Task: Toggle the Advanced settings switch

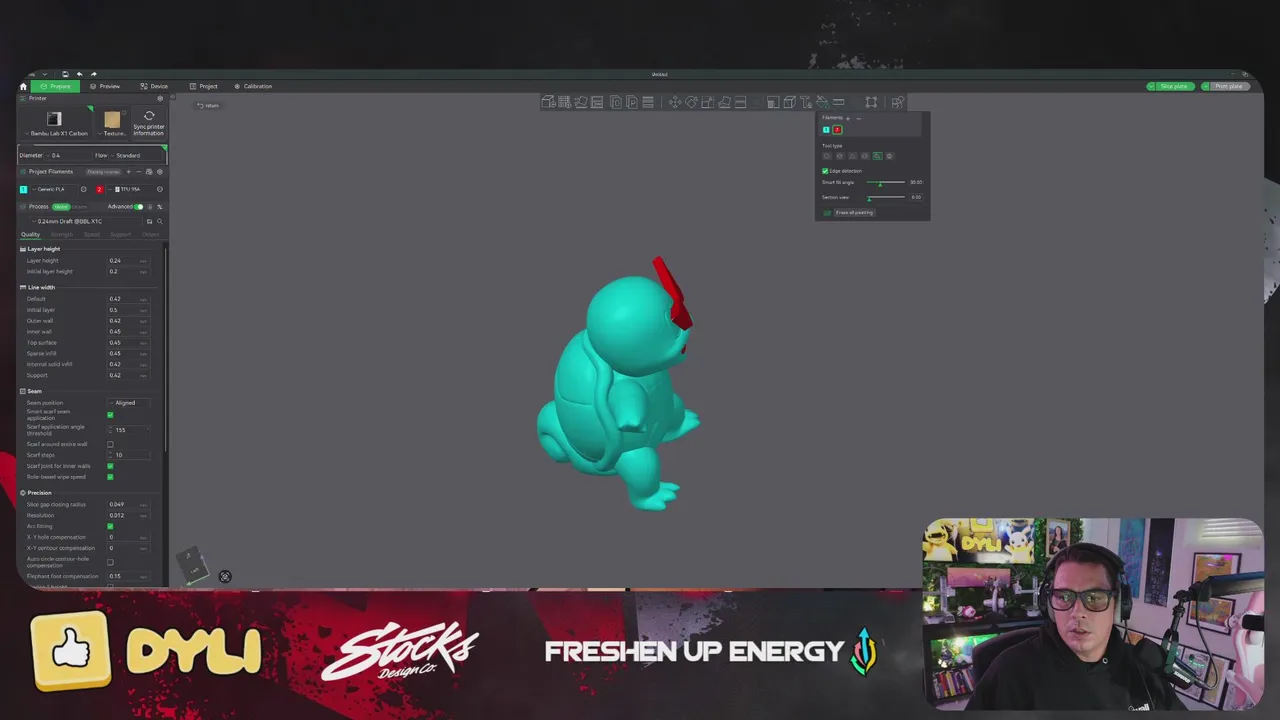Action: [138, 207]
